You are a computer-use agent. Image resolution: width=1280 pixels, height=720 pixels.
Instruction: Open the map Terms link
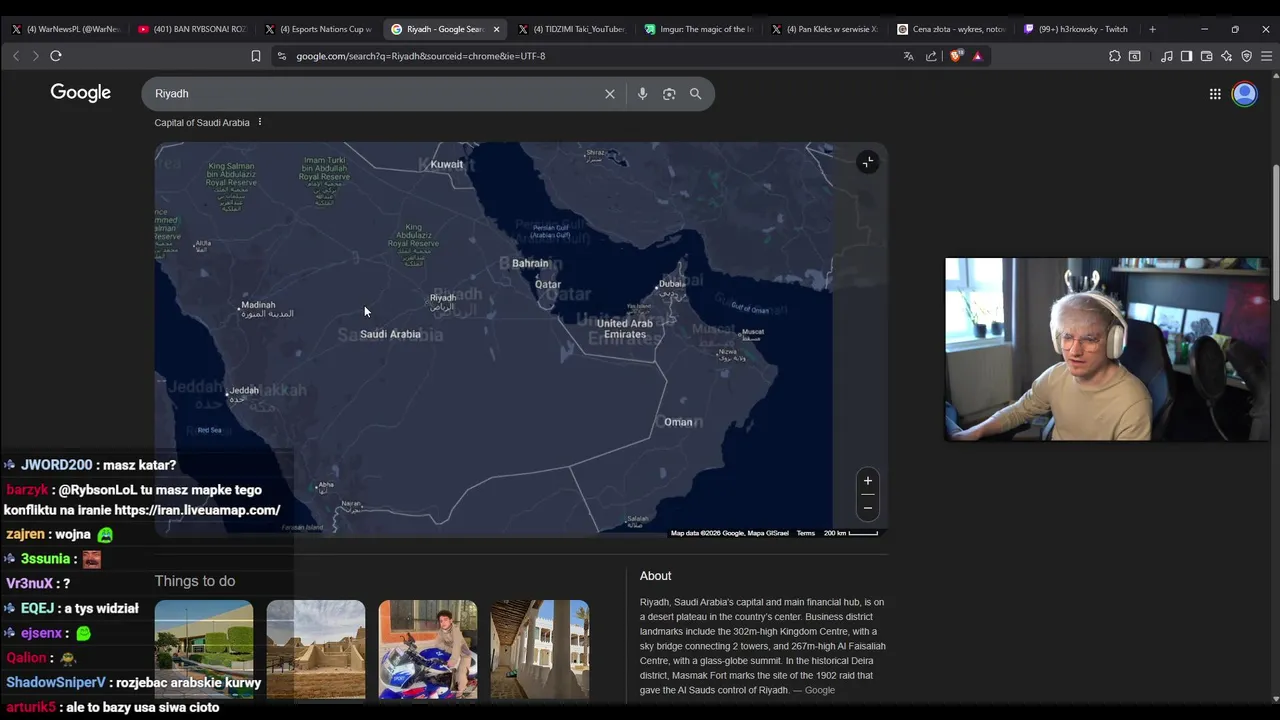(806, 533)
